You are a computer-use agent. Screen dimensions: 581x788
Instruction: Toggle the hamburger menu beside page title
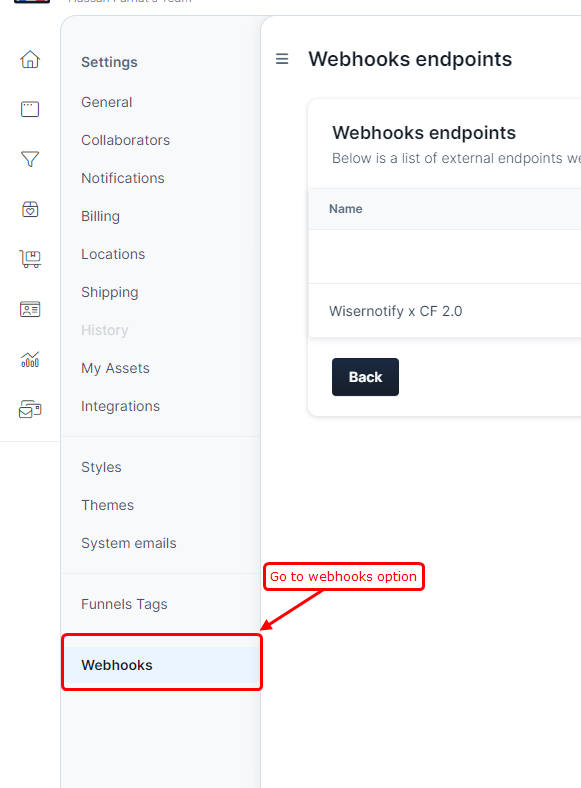tap(282, 59)
